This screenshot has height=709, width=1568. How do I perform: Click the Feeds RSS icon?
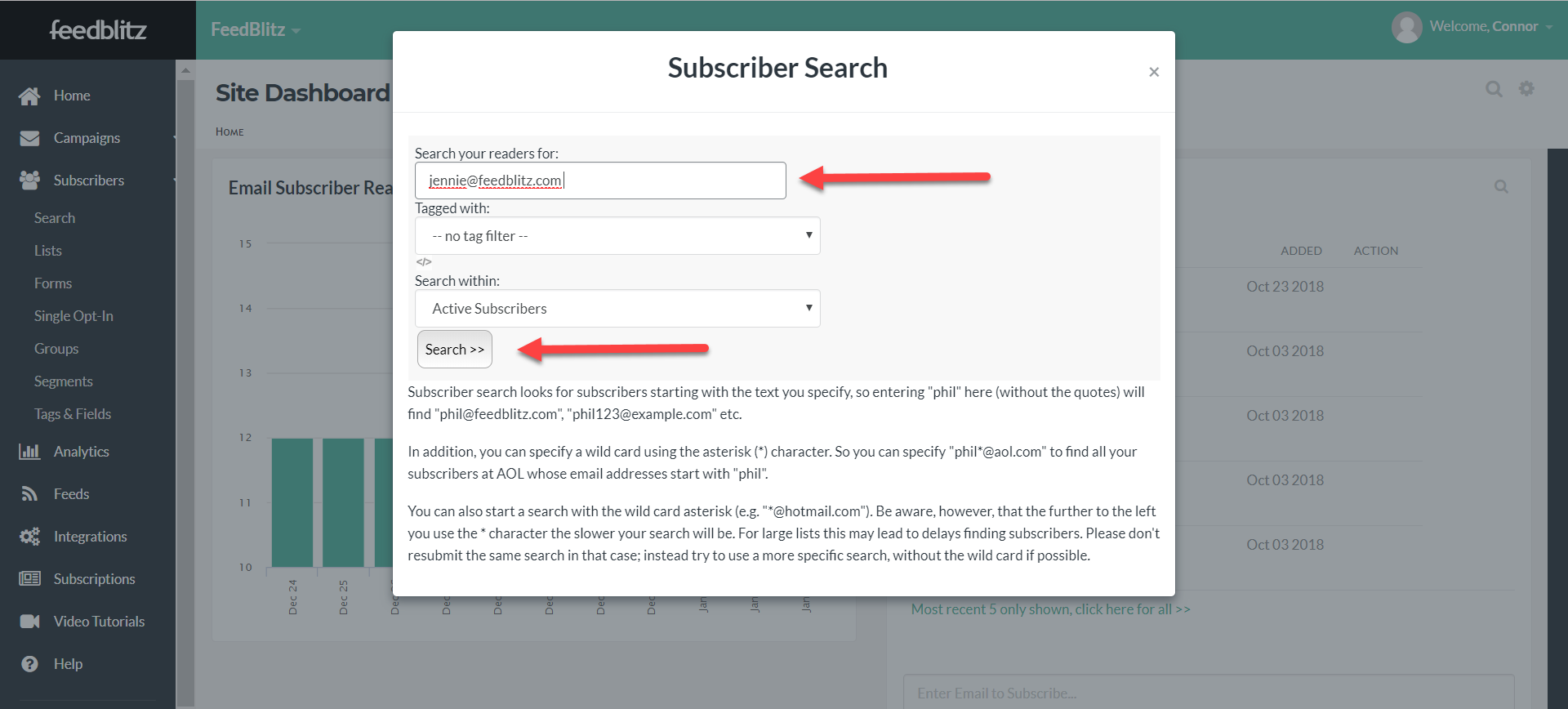(x=29, y=494)
